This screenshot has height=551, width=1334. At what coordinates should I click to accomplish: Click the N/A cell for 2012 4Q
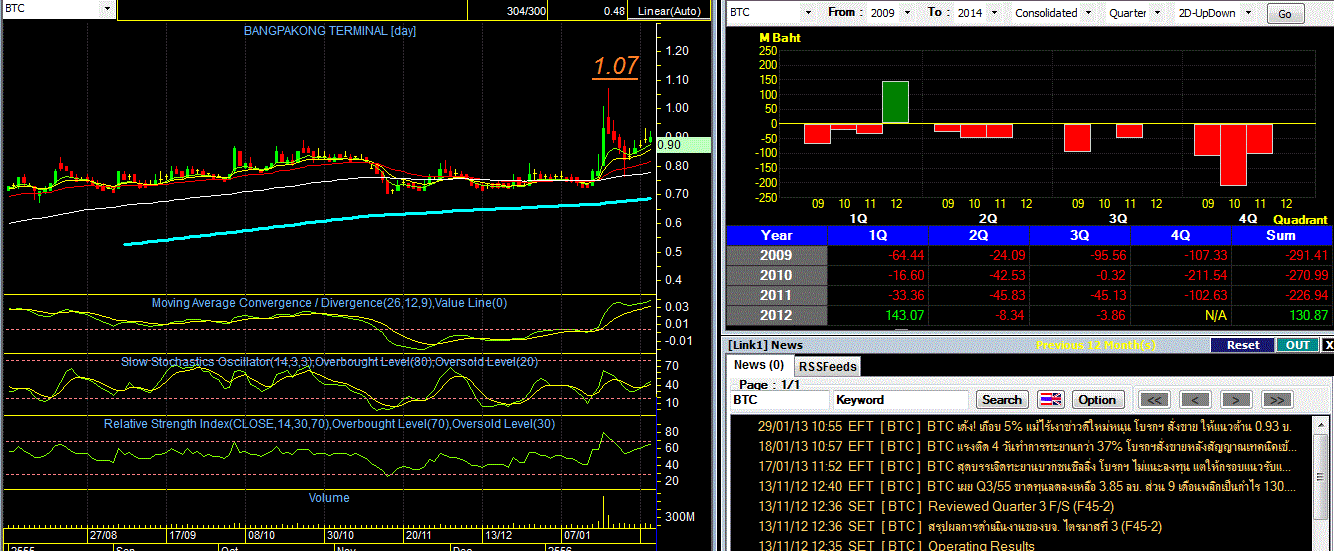(1180, 315)
